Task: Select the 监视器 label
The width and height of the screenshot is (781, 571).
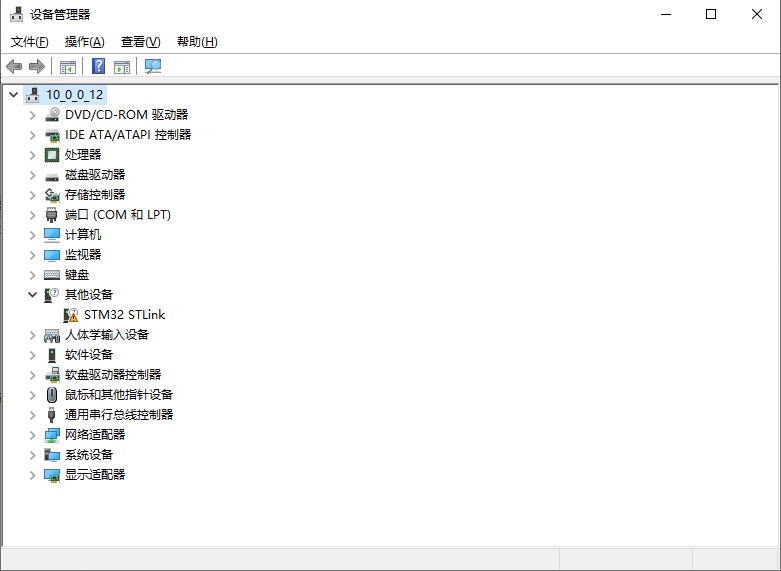Action: [83, 255]
